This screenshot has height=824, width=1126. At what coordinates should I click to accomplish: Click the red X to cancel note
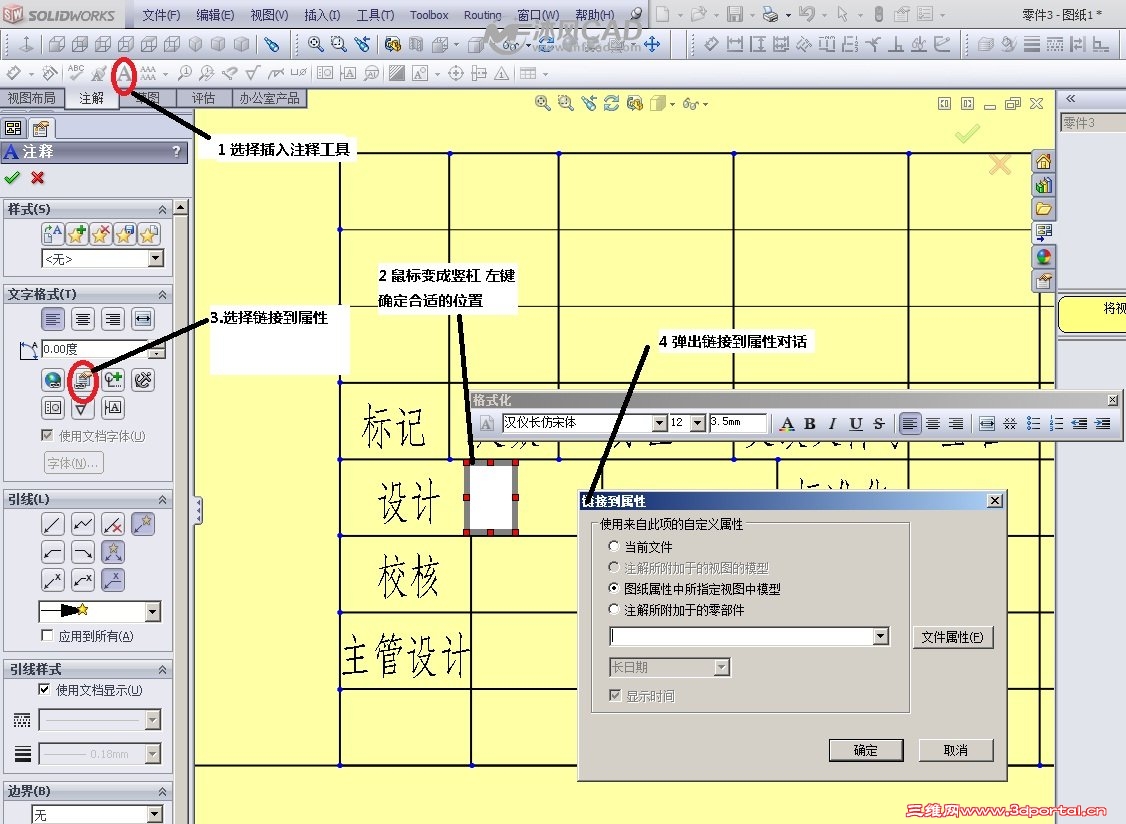pos(37,177)
